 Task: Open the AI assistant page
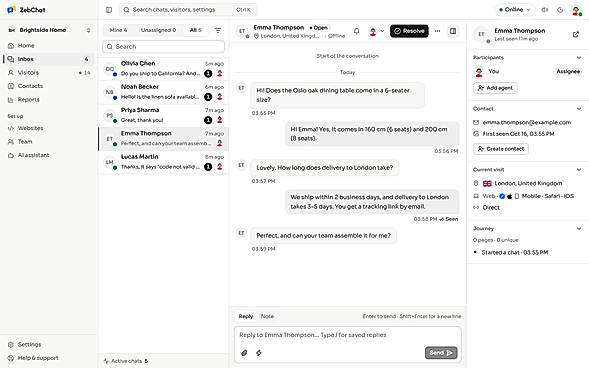tap(49, 155)
